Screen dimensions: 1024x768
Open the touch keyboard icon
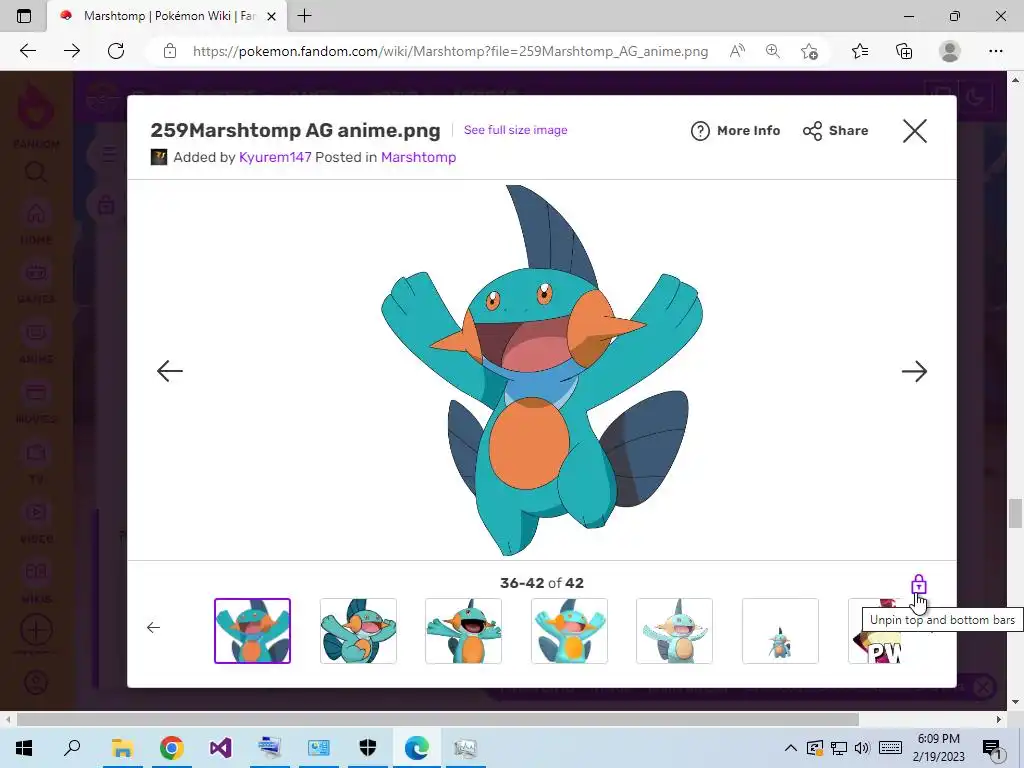pyautogui.click(x=890, y=748)
